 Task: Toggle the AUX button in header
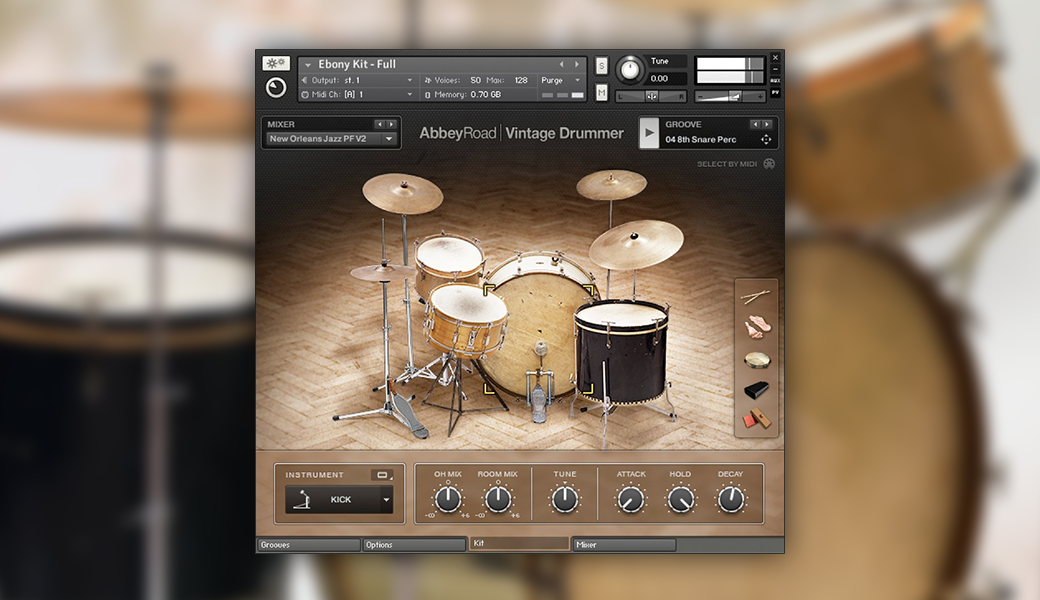775,80
